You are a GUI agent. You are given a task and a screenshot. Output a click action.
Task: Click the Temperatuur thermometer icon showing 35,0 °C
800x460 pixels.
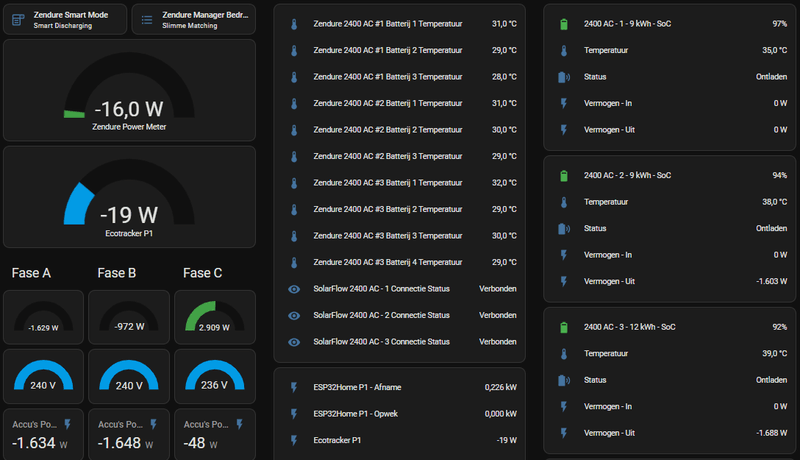pos(564,50)
